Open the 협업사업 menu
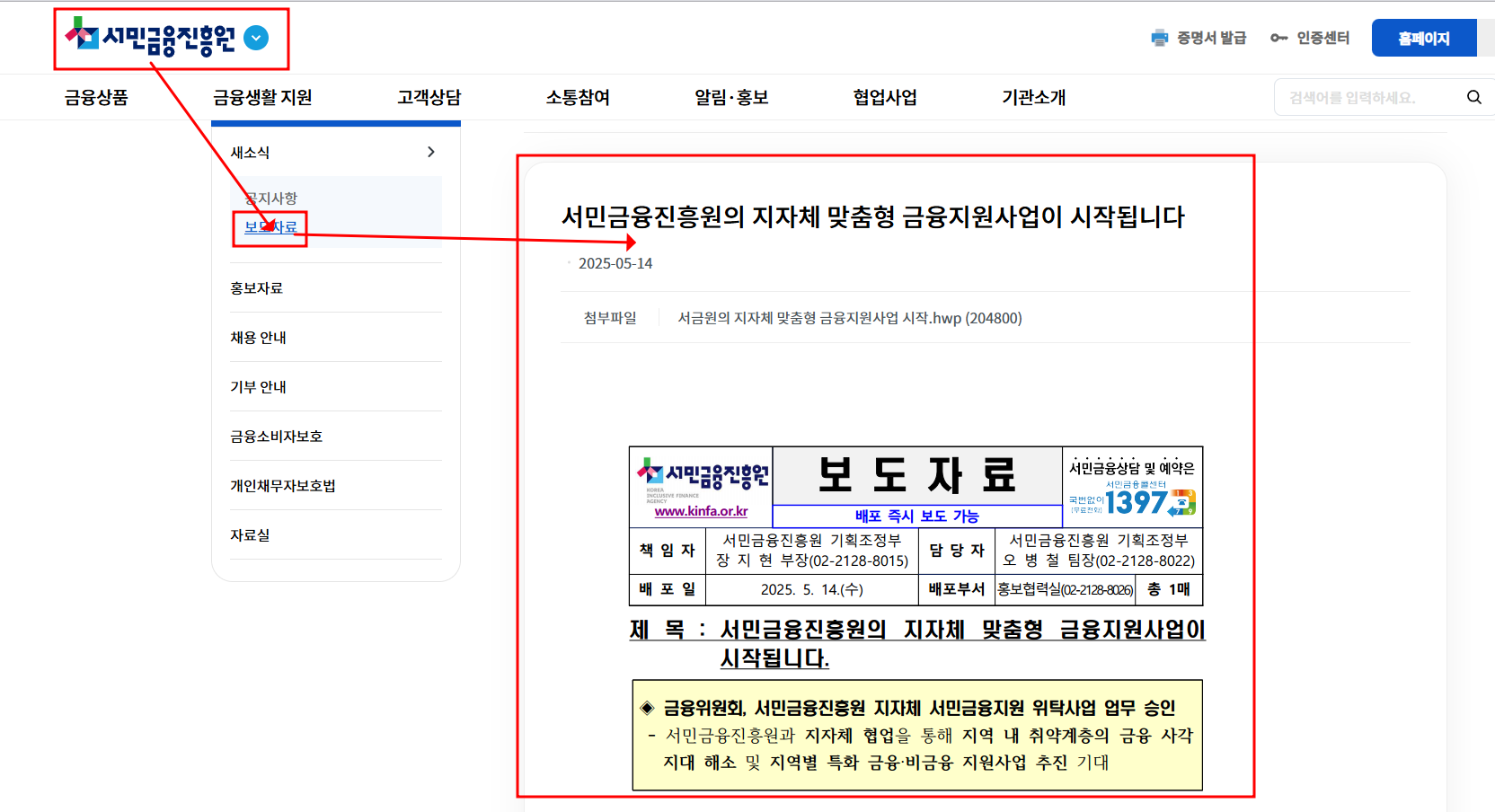Image resolution: width=1495 pixels, height=812 pixels. [x=885, y=97]
